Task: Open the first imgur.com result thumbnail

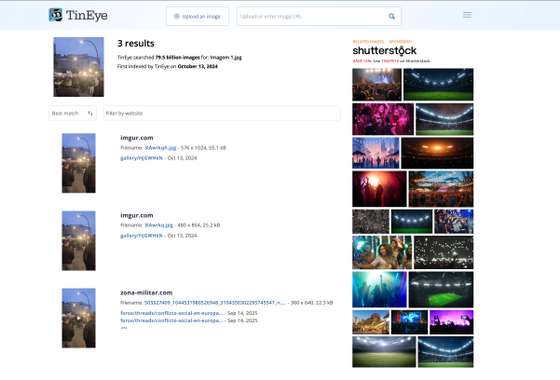Action: pos(79,163)
